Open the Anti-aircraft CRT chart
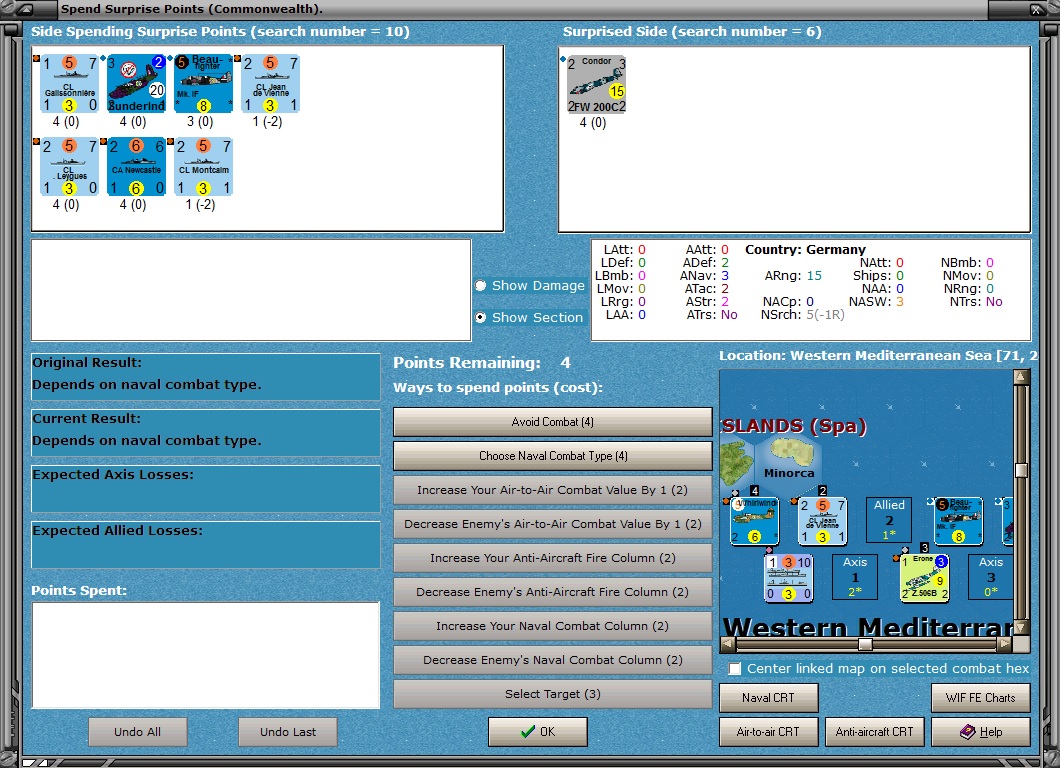 tap(874, 731)
